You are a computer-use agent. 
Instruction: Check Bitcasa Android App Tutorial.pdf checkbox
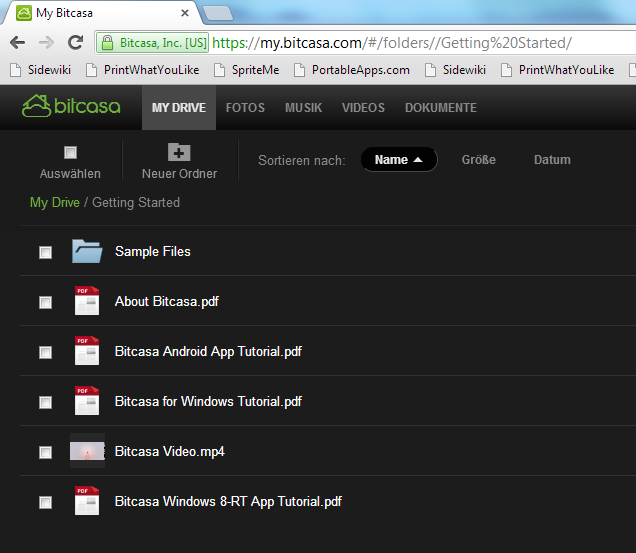pos(45,352)
